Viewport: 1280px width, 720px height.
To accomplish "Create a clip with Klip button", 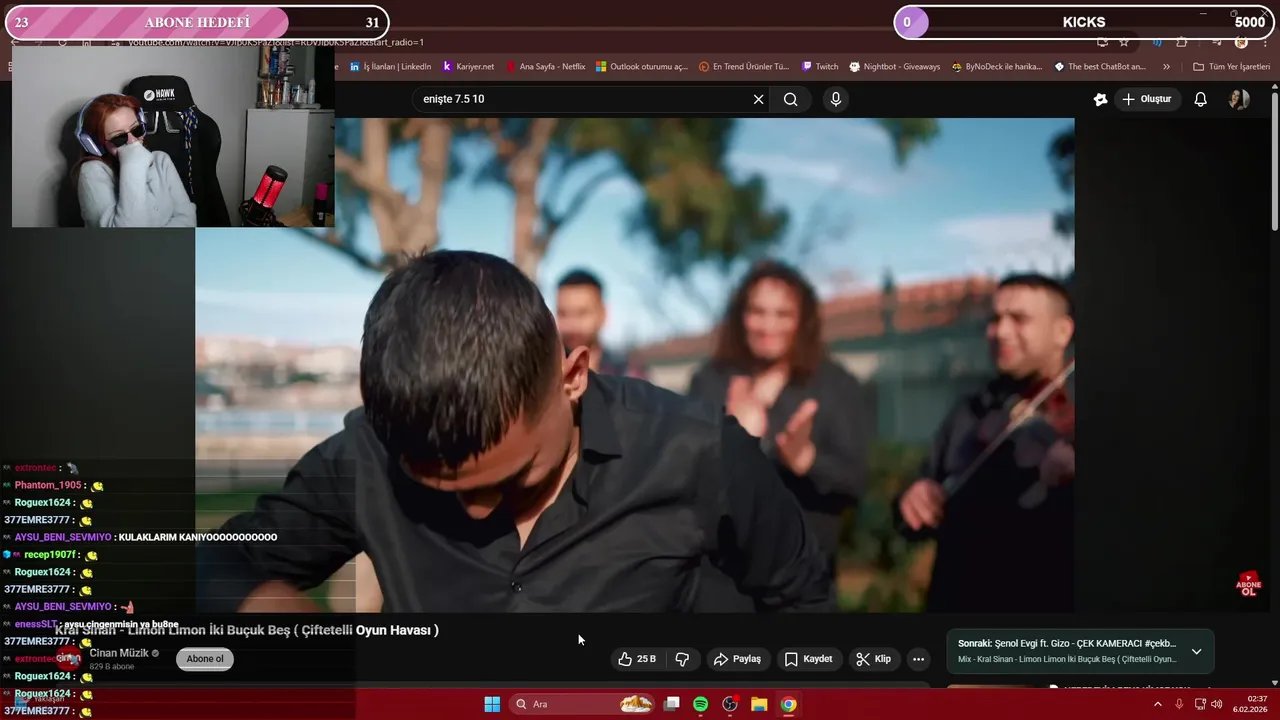I will point(873,659).
